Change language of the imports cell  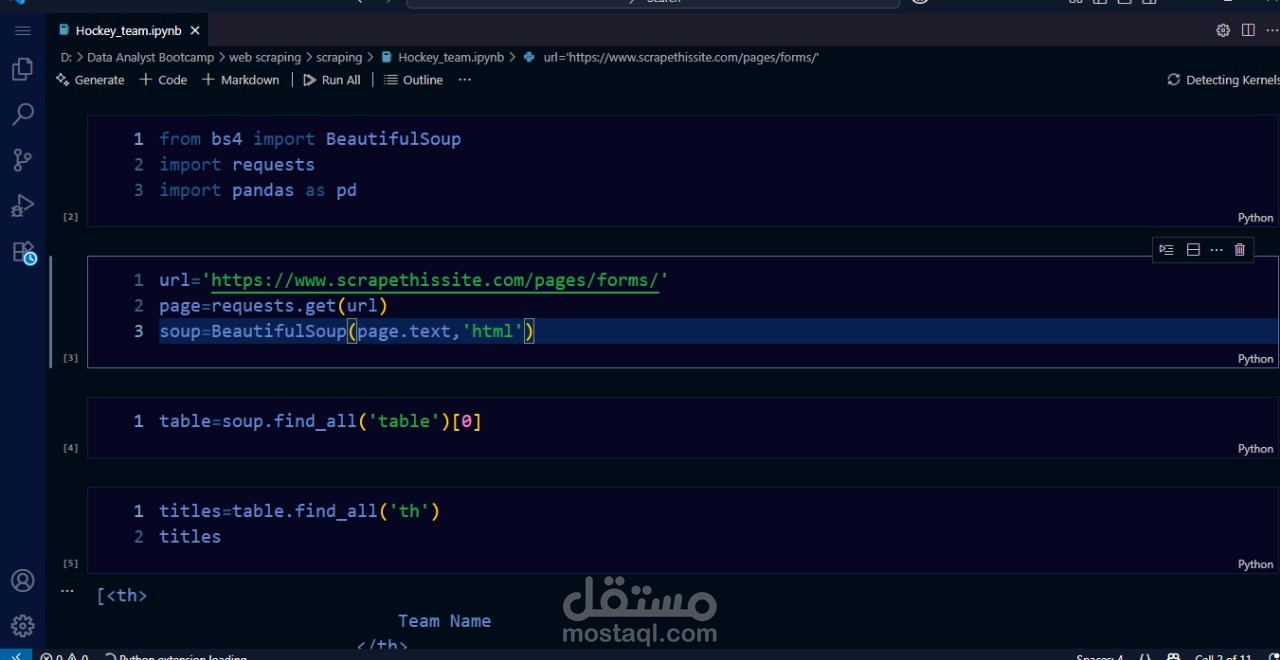1255,218
